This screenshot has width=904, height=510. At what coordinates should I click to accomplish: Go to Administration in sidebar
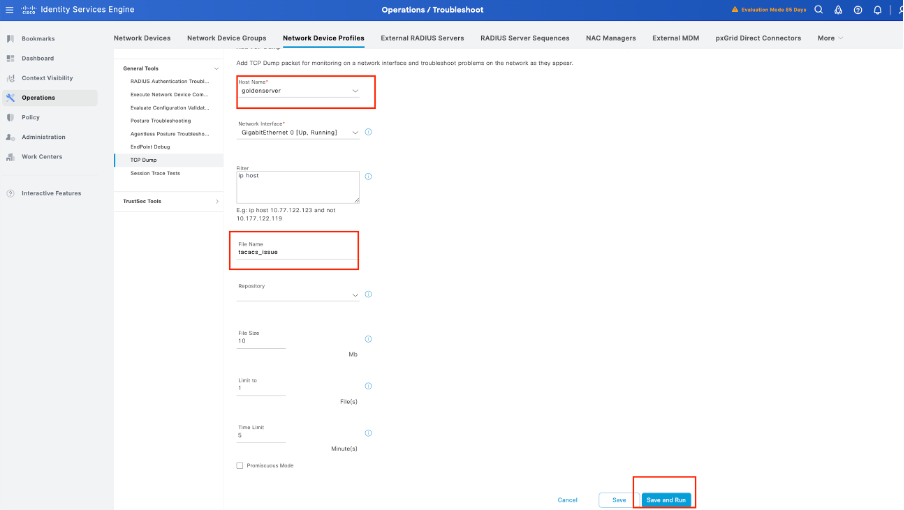pyautogui.click(x=43, y=137)
